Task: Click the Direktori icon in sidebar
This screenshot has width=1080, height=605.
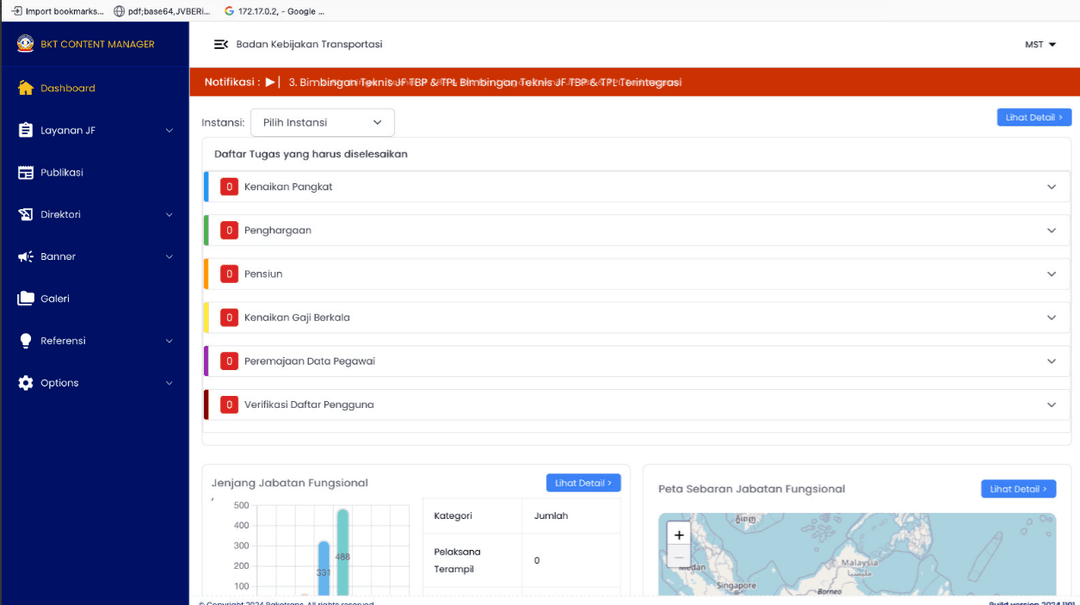Action: tap(25, 214)
